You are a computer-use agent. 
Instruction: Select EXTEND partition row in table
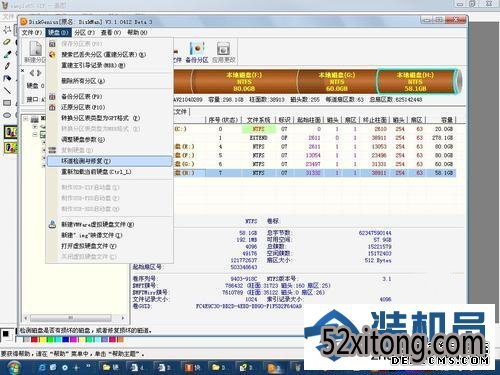(314, 138)
